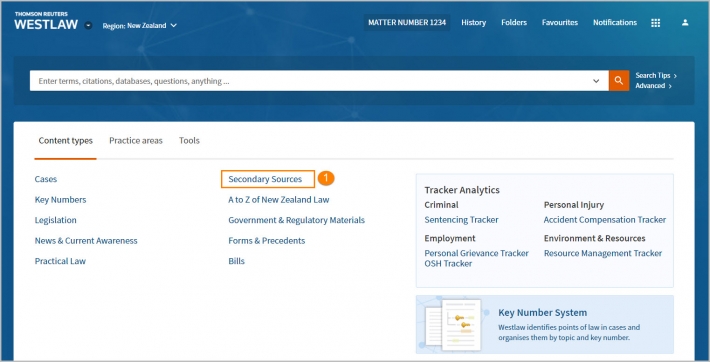This screenshot has height=362, width=710.
Task: Click the Tracker Analytics heading
Action: (462, 190)
